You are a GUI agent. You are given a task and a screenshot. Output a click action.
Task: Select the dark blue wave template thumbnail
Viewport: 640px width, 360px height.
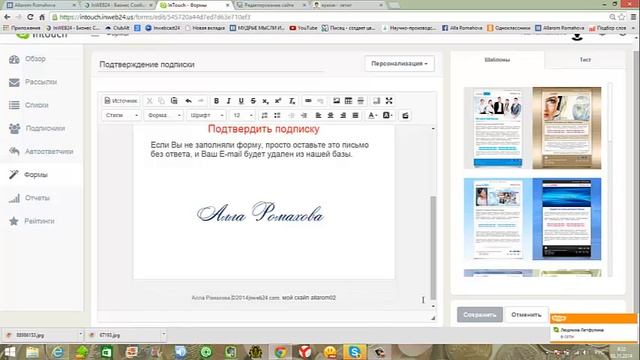point(567,219)
